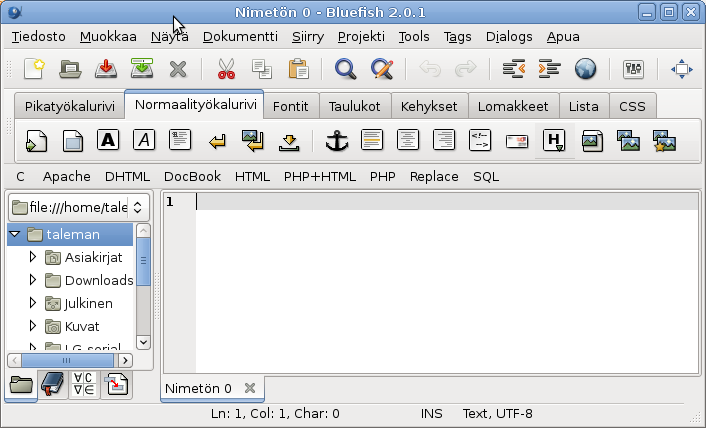The height and width of the screenshot is (428, 706).
Task: Insert anchor with the anchor icon
Action: point(337,141)
